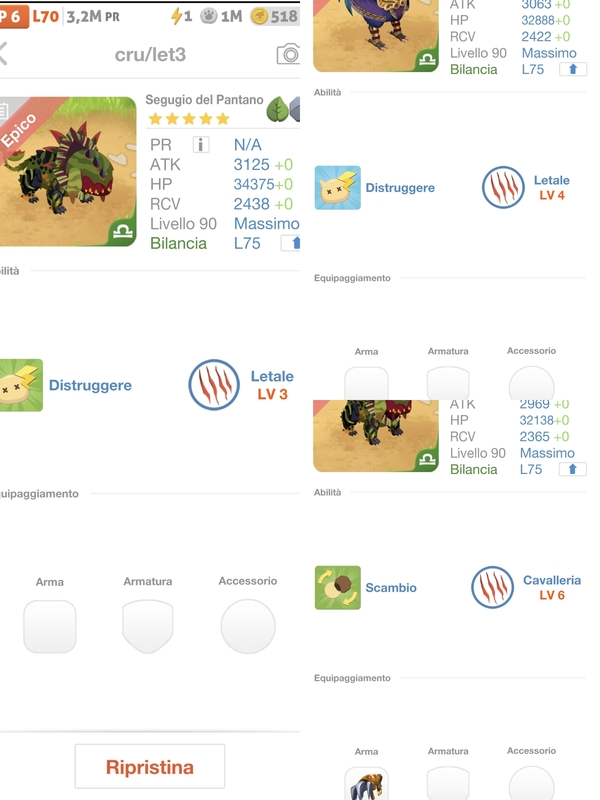Tap the Scambio swap skill icon
The width and height of the screenshot is (600, 800).
338,587
